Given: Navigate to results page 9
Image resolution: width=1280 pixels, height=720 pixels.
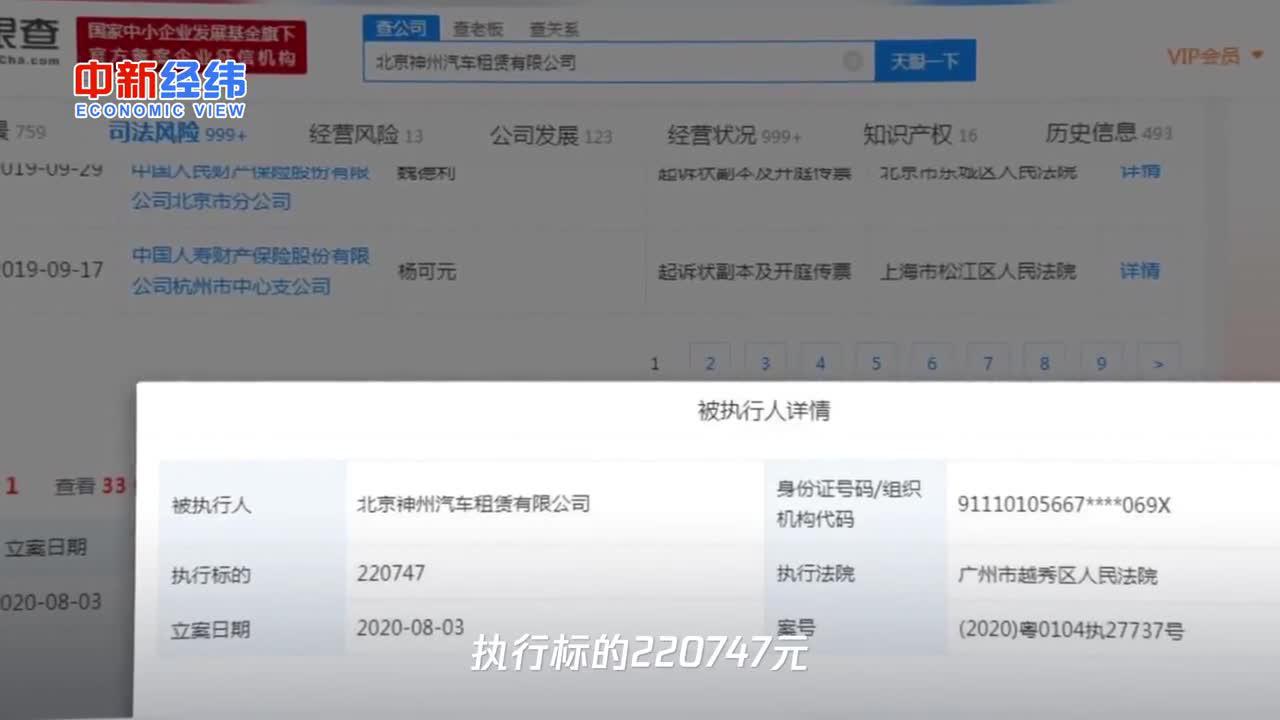Looking at the screenshot, I should click(1101, 363).
